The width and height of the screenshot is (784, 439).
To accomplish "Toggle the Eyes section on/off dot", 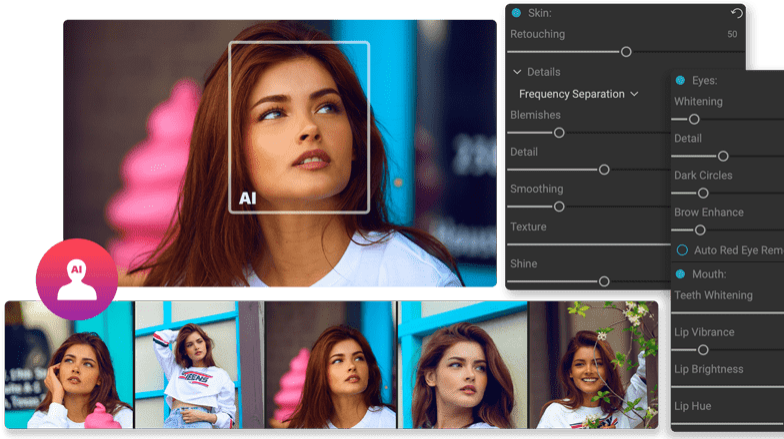I will click(680, 80).
